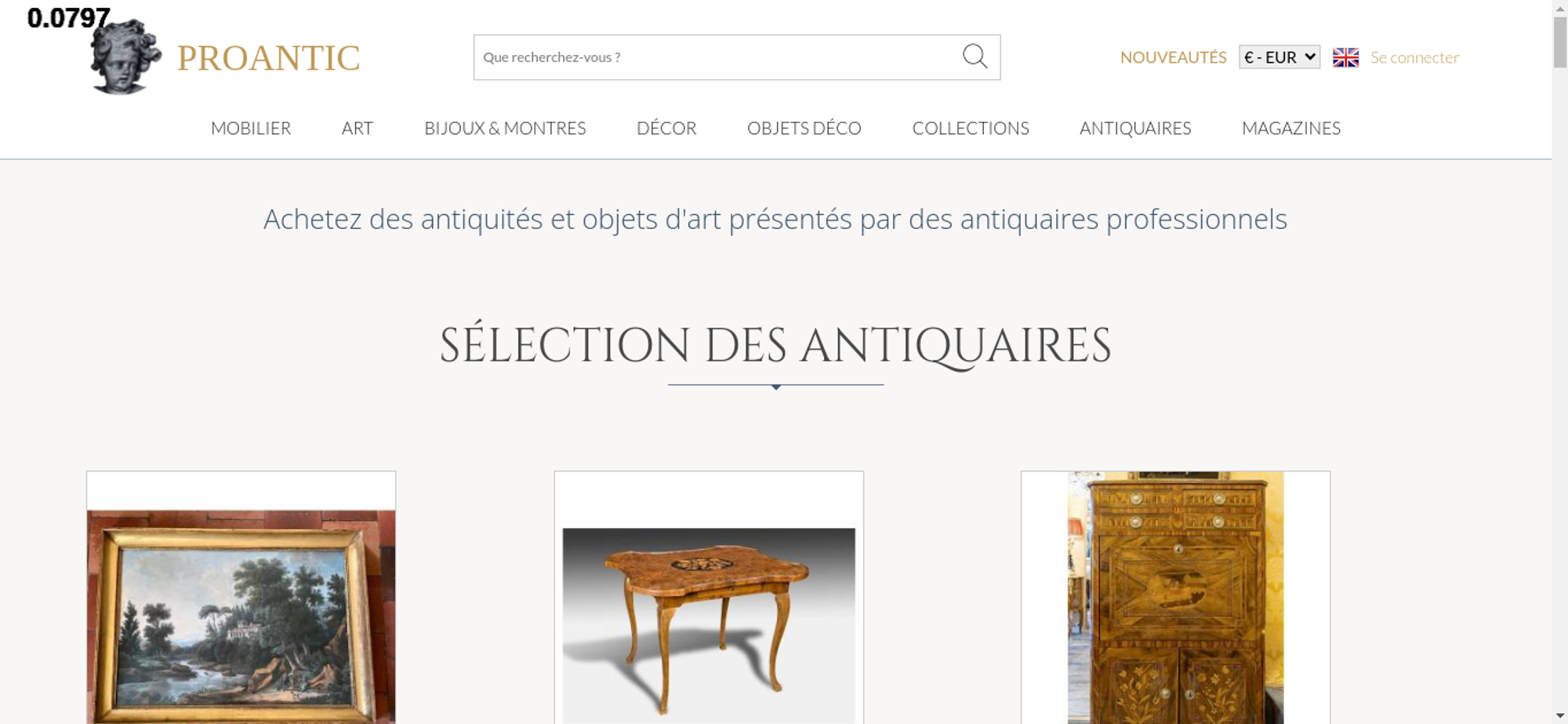1568x724 pixels.
Task: Open the ANTIQUAIRES menu
Action: (1135, 128)
